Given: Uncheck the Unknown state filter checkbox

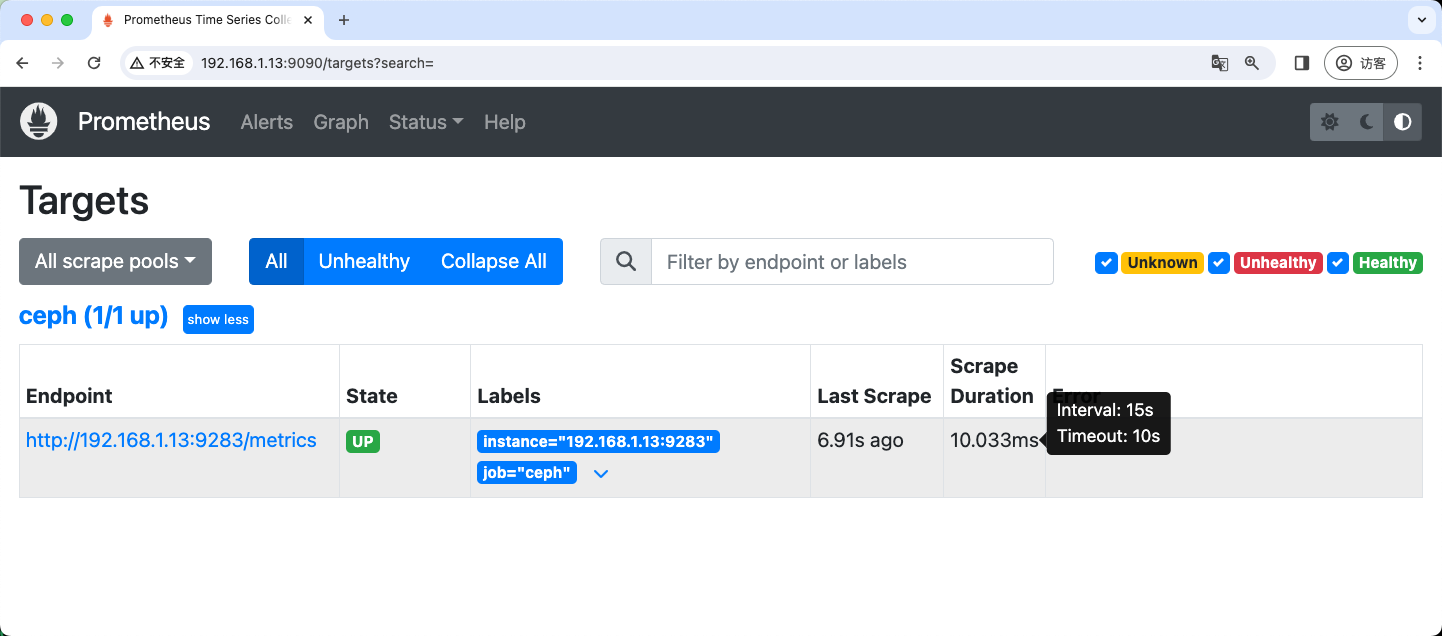Looking at the screenshot, I should pyautogui.click(x=1106, y=263).
